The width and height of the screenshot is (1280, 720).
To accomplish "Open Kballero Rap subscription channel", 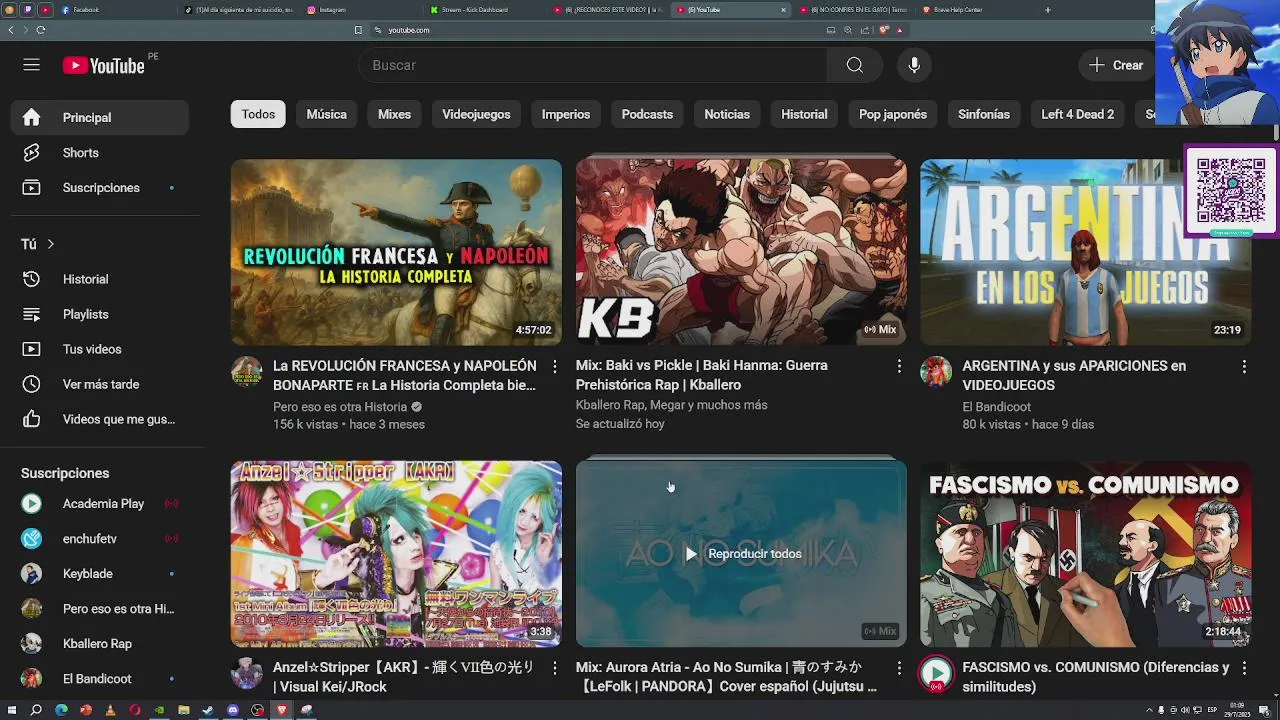I will tap(99, 643).
